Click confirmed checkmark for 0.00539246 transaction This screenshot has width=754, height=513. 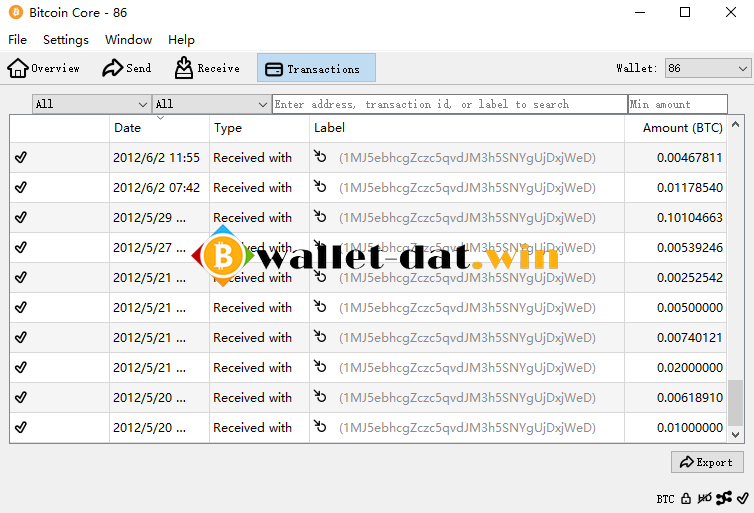coord(21,247)
